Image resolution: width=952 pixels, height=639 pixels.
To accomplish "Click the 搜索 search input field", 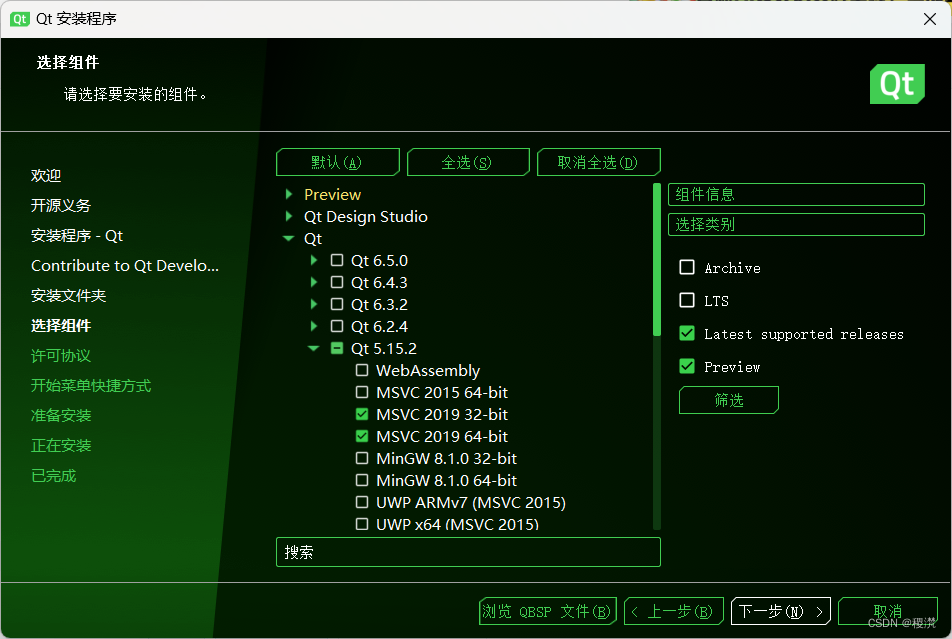I will [x=468, y=552].
